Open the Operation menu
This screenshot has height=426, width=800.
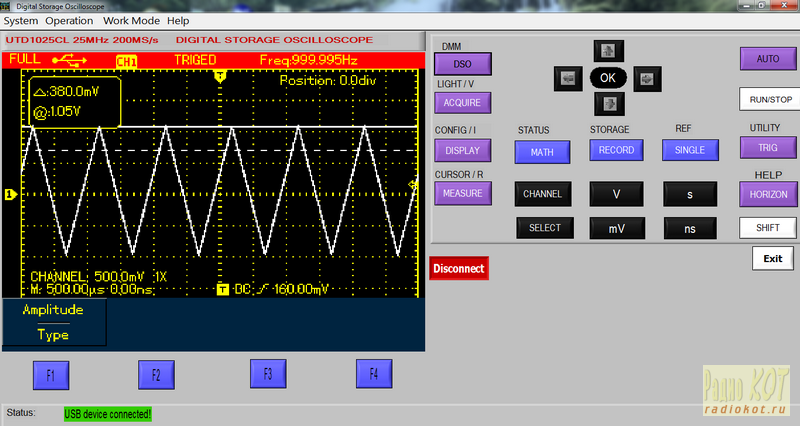click(x=69, y=20)
